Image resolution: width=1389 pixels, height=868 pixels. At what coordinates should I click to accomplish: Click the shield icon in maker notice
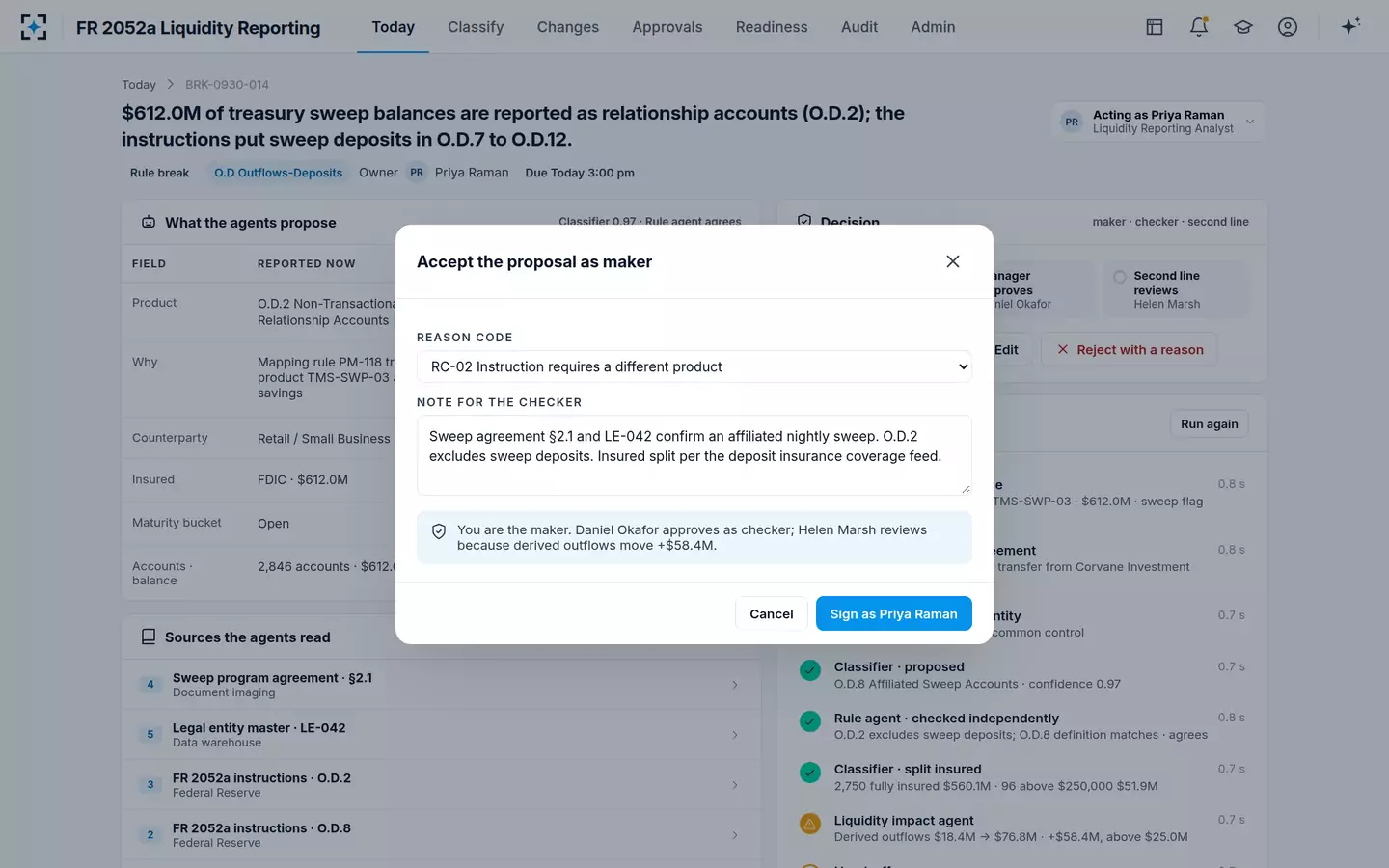[439, 531]
